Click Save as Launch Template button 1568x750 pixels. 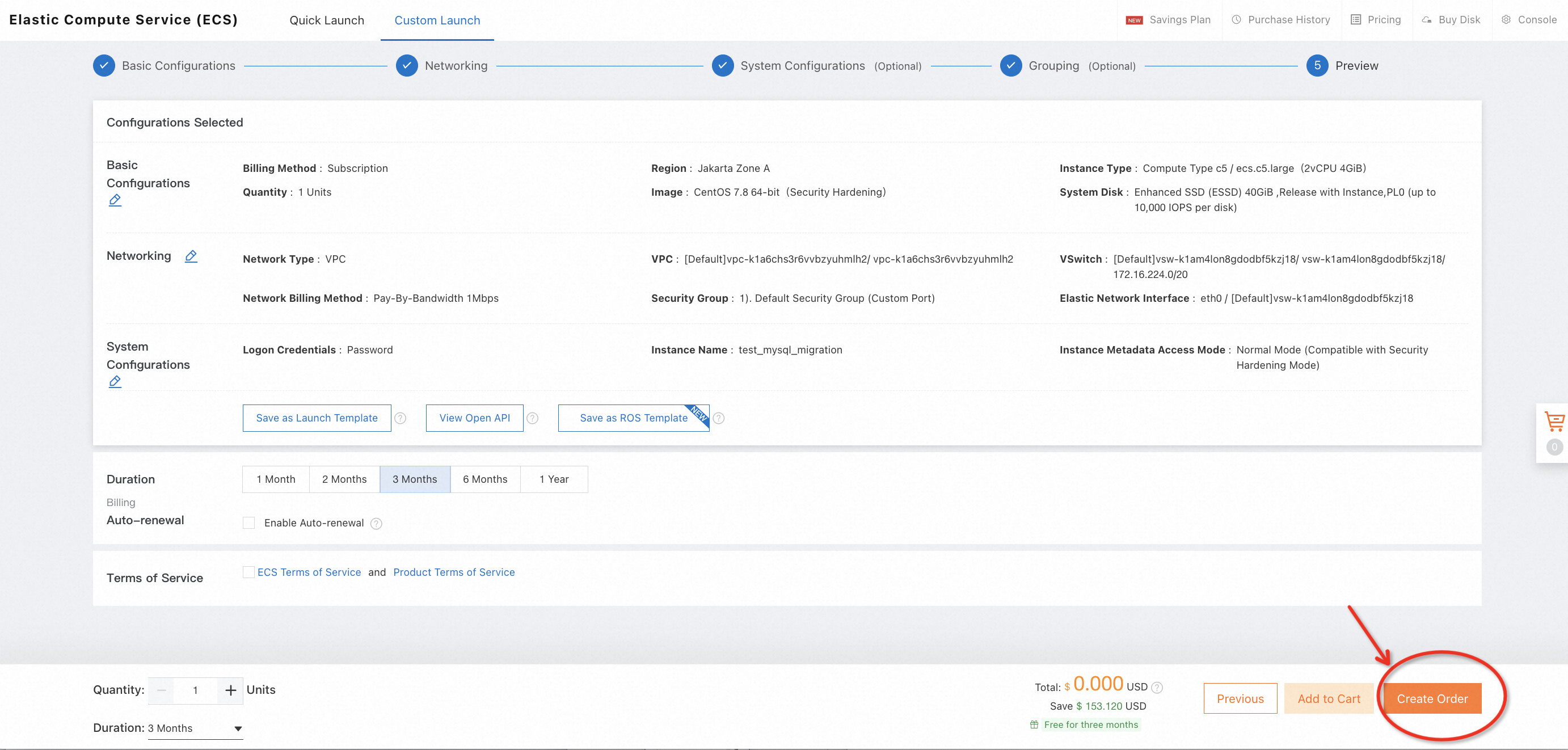click(x=317, y=418)
